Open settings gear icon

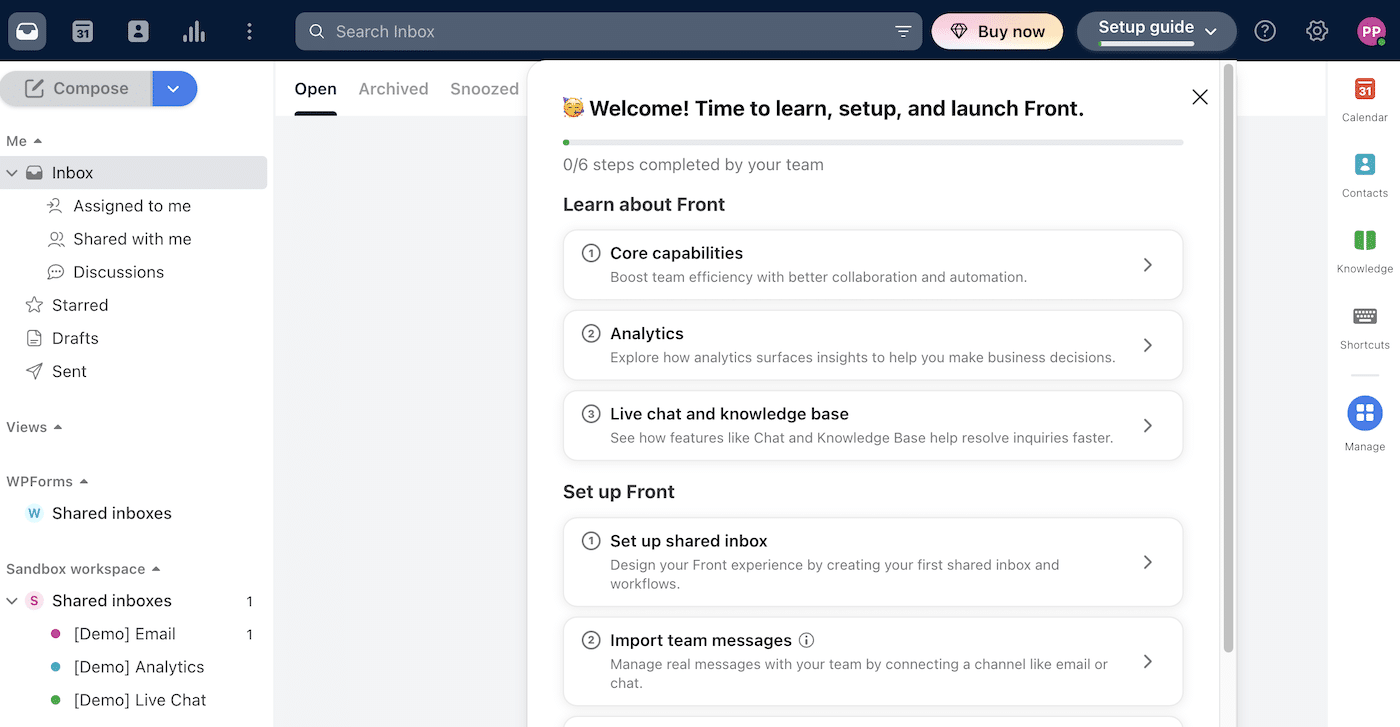click(1317, 32)
